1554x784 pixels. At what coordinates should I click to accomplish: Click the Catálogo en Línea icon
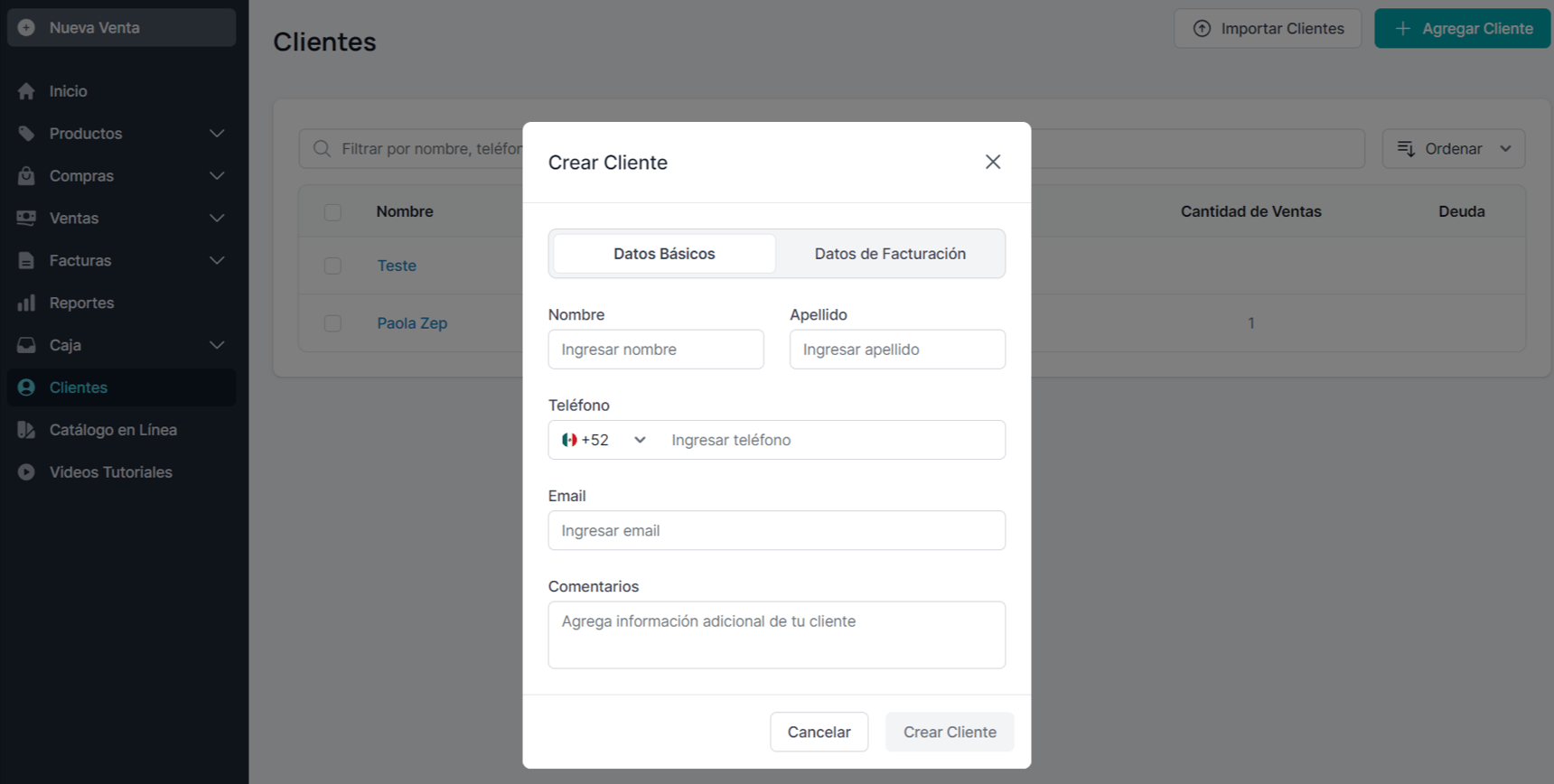tap(26, 430)
